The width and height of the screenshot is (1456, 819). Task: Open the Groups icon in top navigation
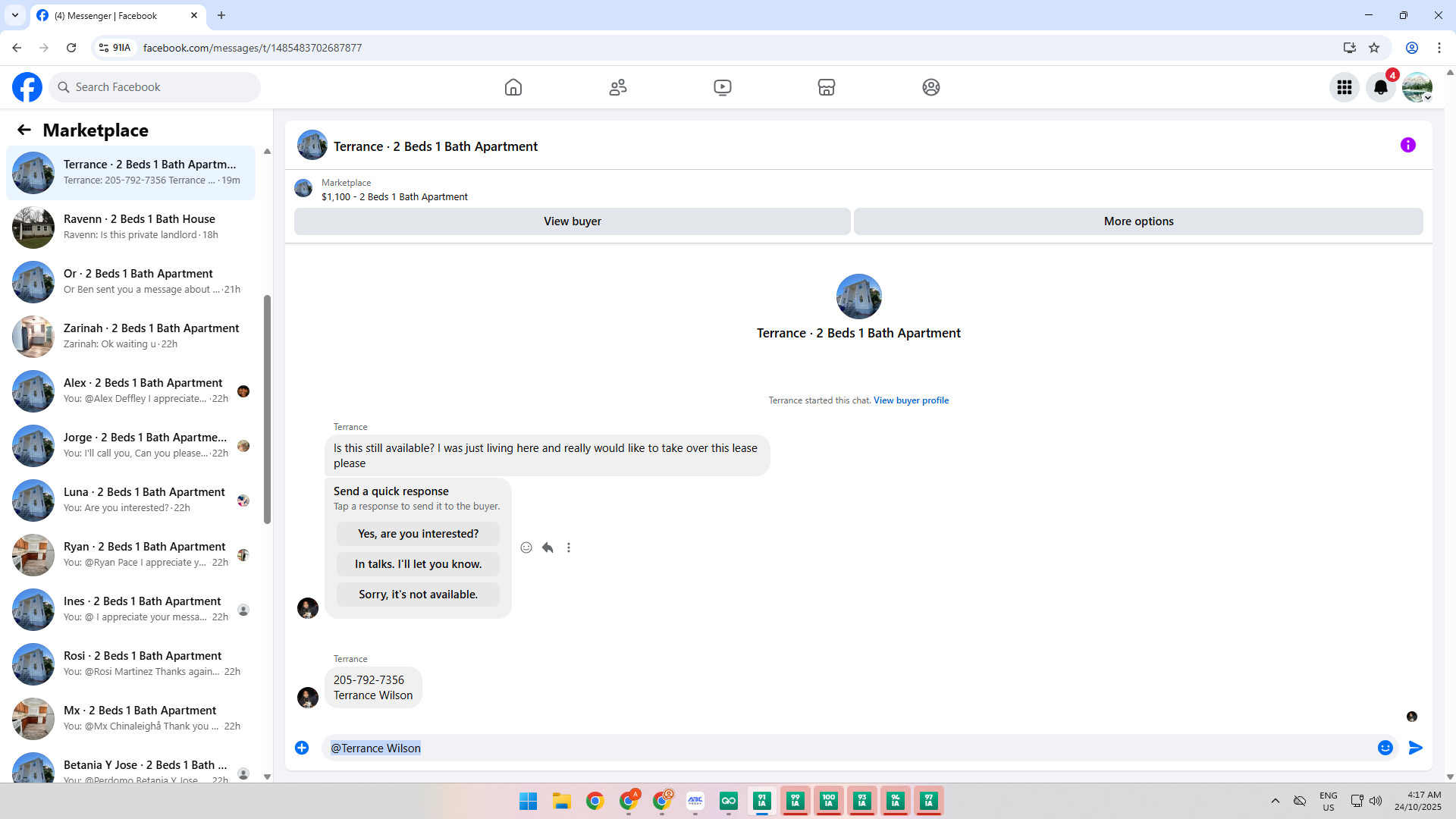pos(931,87)
